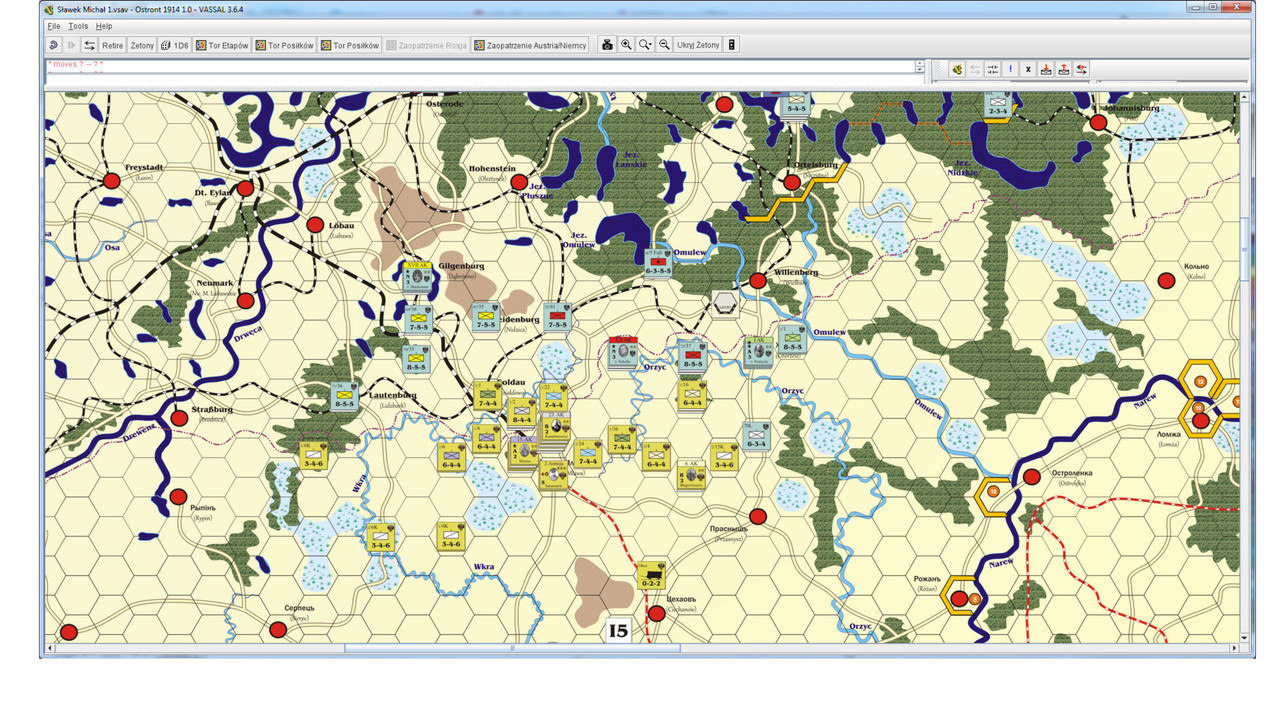Open the Tor Etapów chart
The width and height of the screenshot is (1280, 710).
(x=222, y=45)
